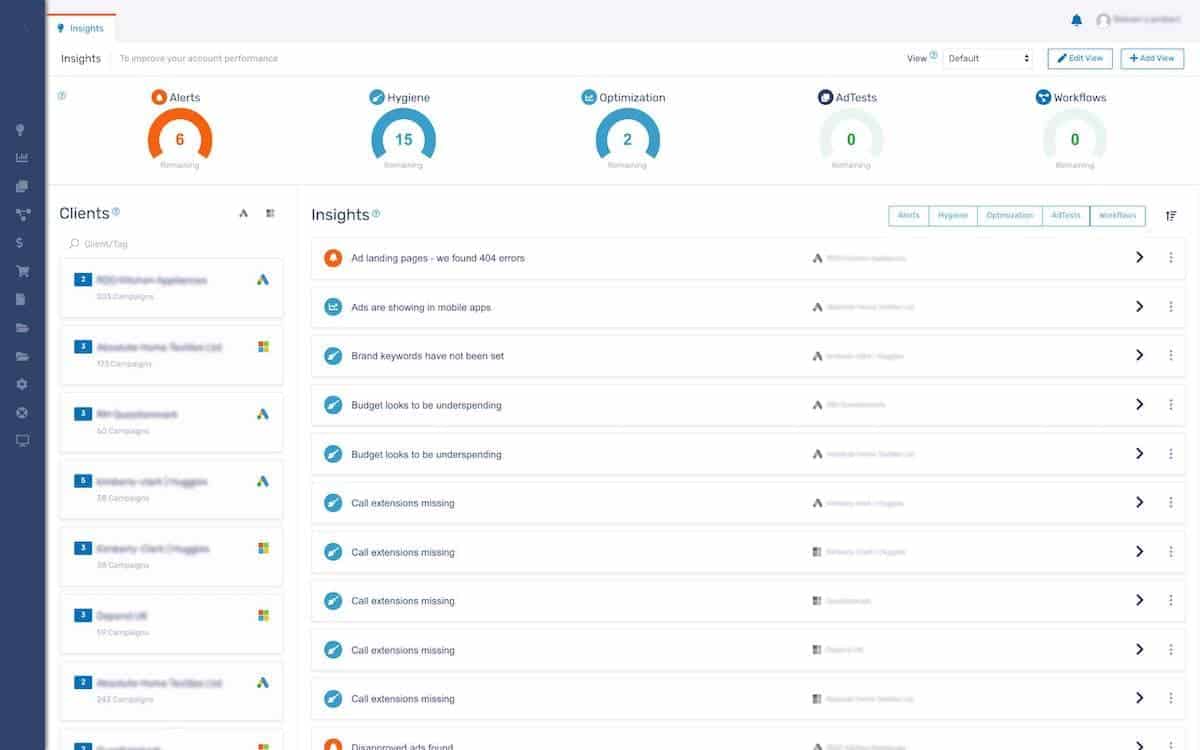The width and height of the screenshot is (1200, 750).
Task: Click the help icon beside Clients heading
Action: [116, 212]
